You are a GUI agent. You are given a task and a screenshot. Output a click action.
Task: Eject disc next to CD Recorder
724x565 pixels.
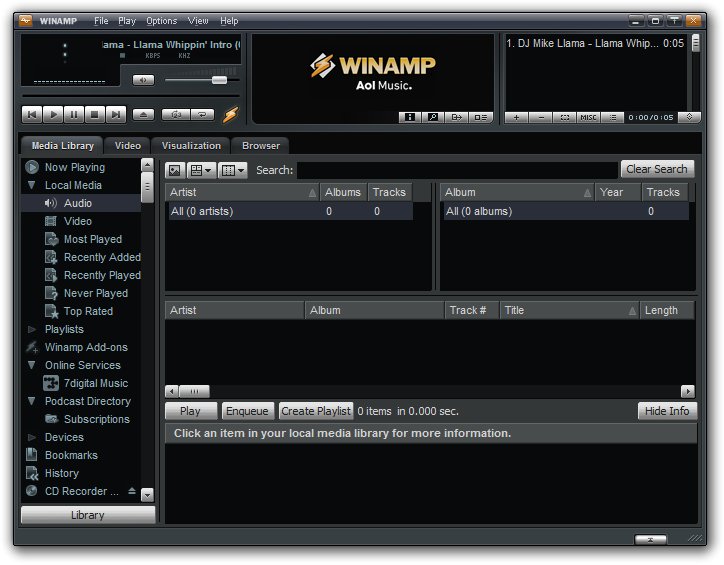tap(132, 491)
